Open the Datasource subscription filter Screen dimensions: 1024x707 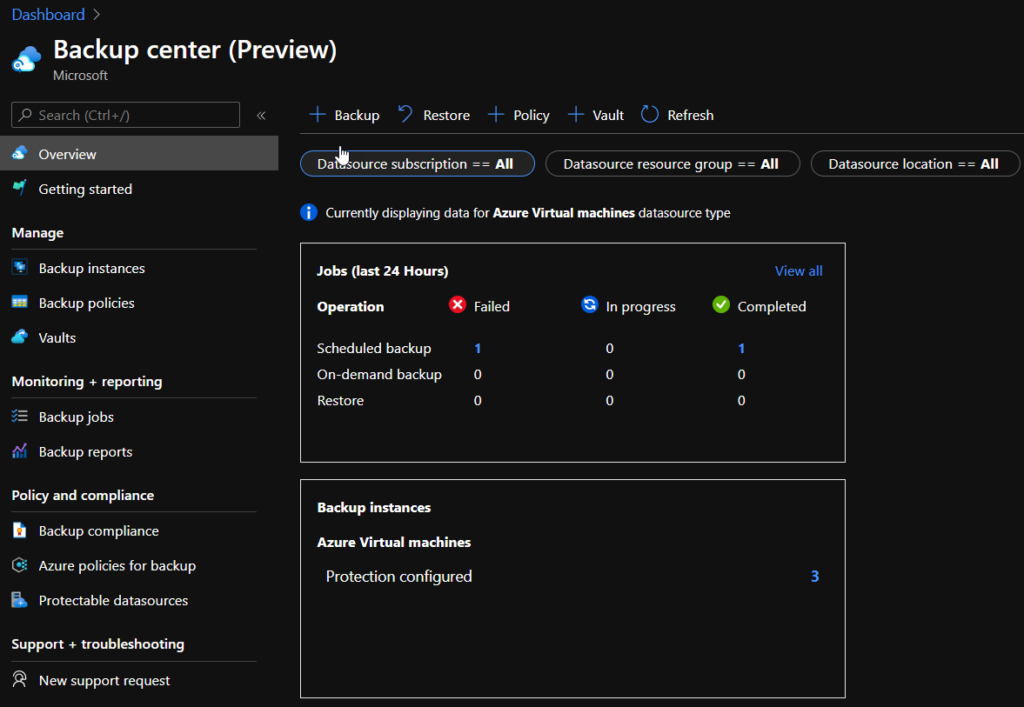[417, 164]
